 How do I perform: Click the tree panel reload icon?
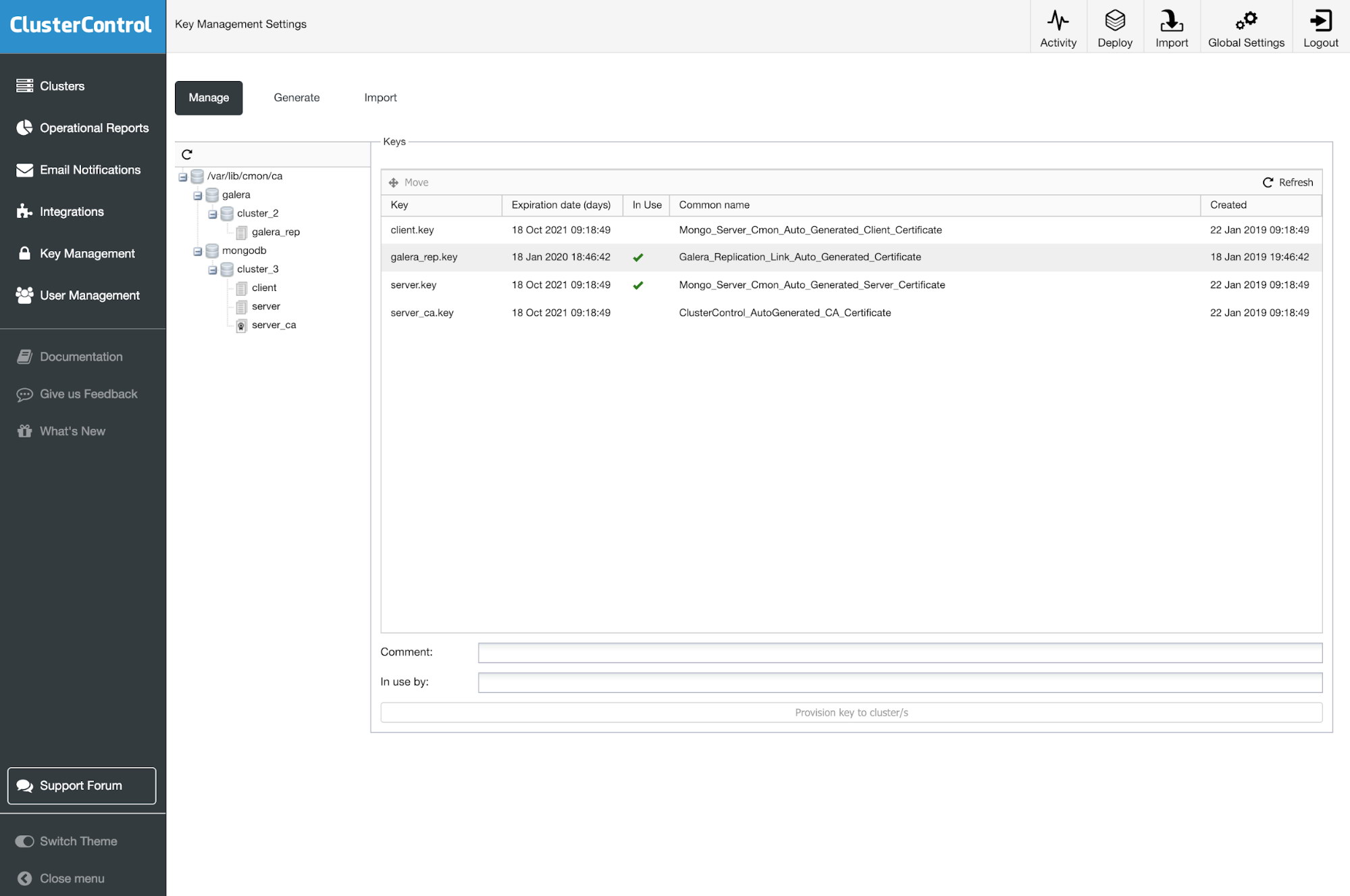(x=187, y=155)
